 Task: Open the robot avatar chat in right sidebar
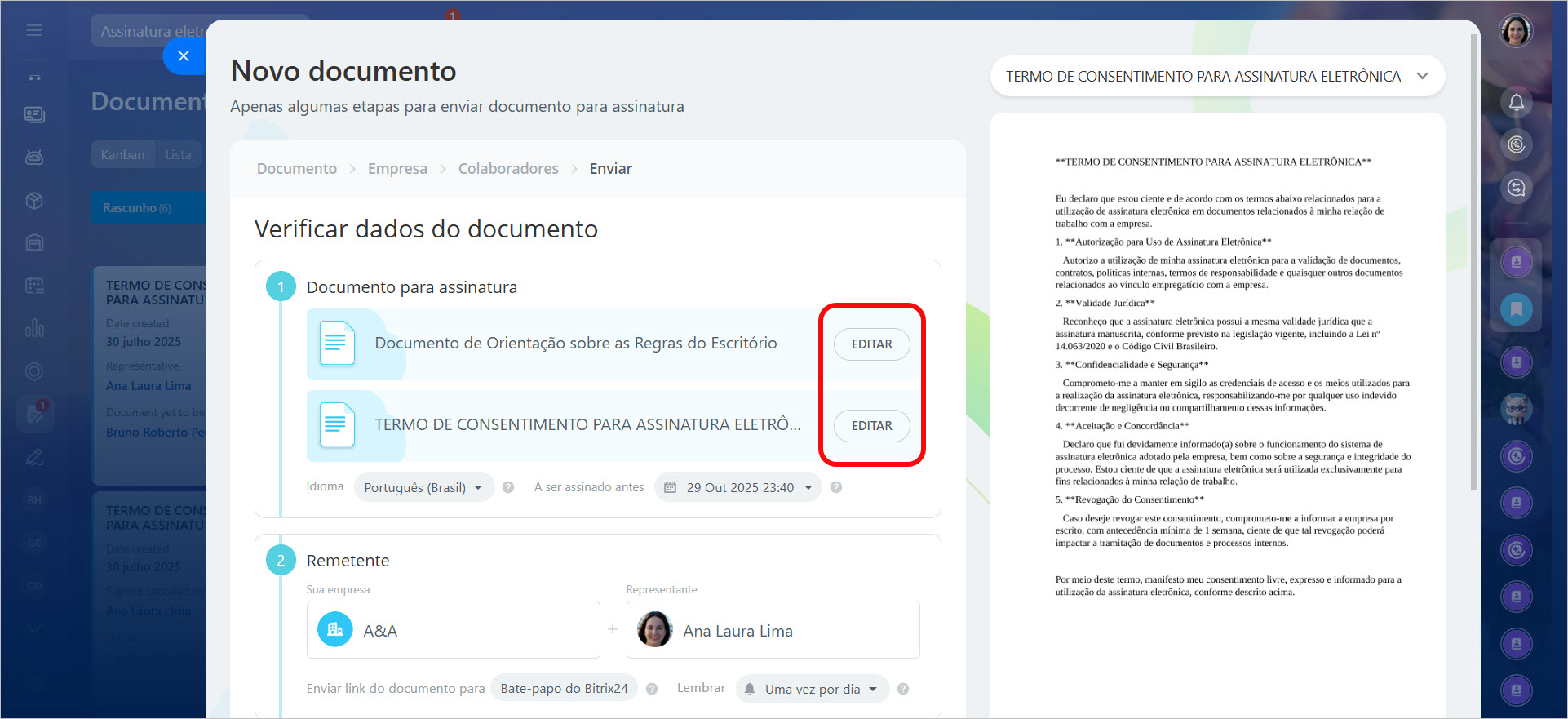point(1516,409)
